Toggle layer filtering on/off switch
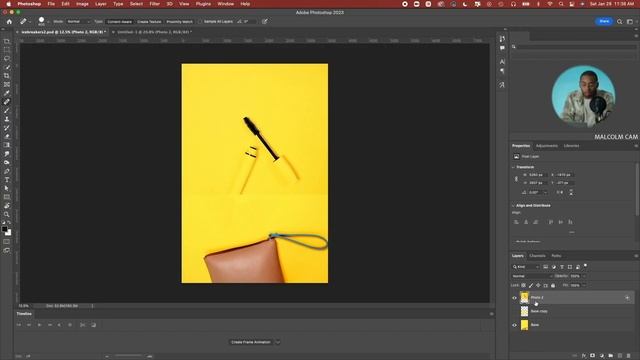Screen dimensions: 640x360 click(x=585, y=266)
